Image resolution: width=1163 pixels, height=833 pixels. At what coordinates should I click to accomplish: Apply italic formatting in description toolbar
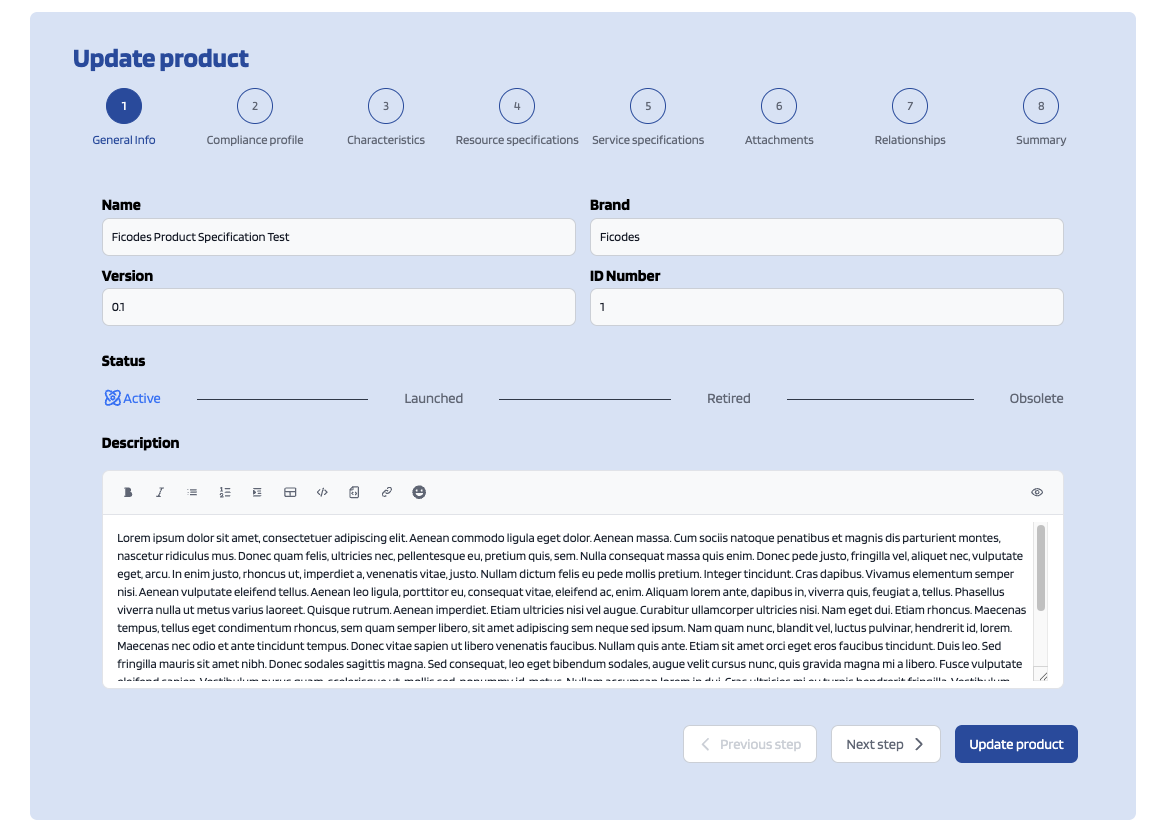click(x=160, y=492)
